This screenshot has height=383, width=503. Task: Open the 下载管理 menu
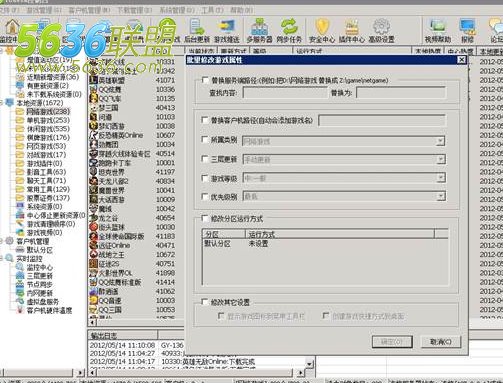click(x=134, y=10)
